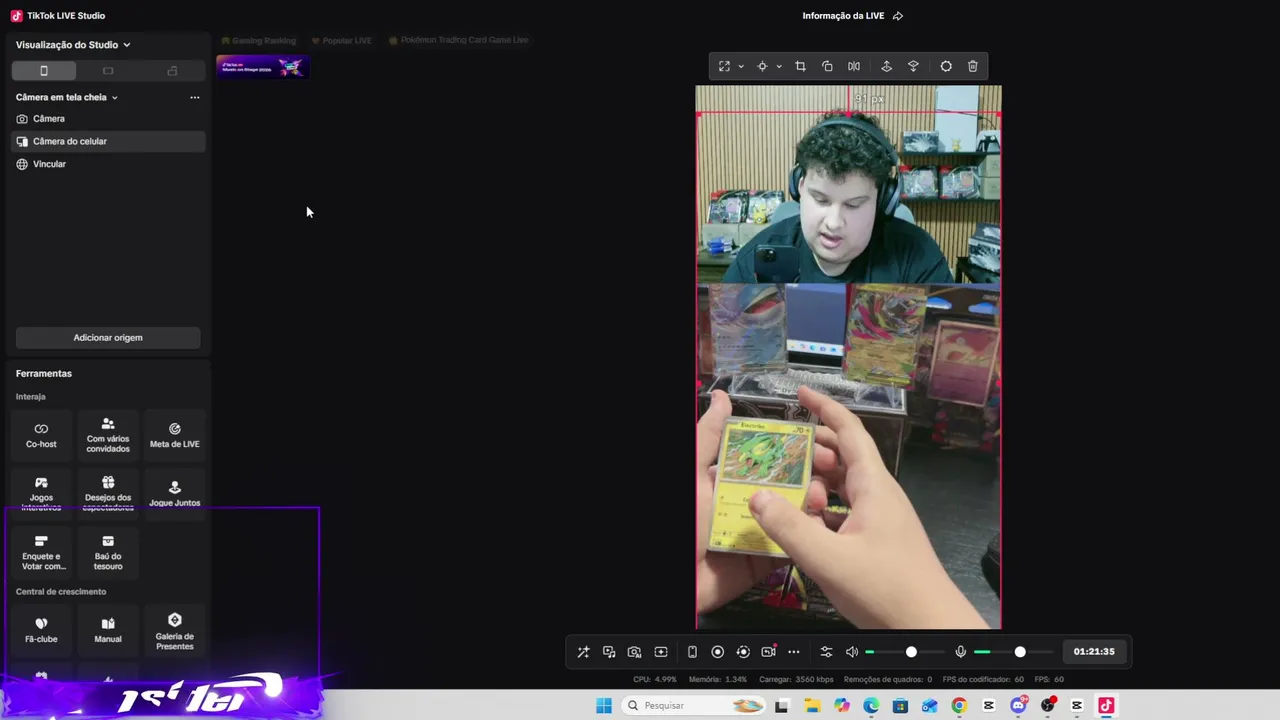Expand the fit-to-screen options arrow
1280x720 pixels.
pos(741,67)
